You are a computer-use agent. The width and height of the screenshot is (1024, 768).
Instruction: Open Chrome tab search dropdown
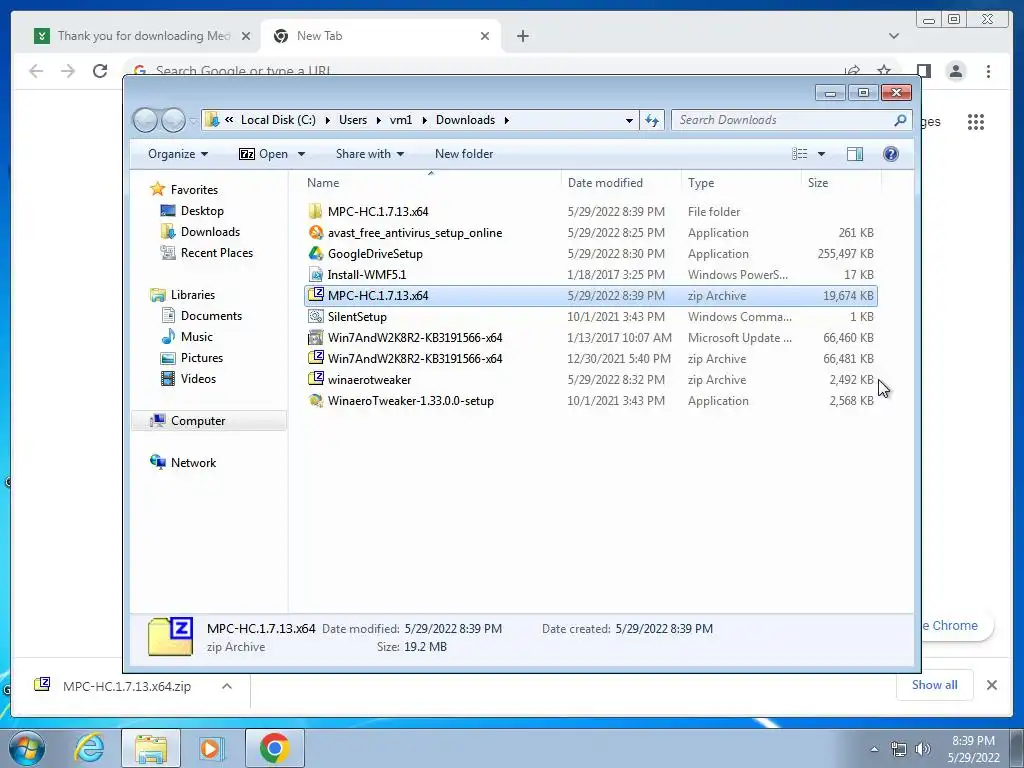click(894, 36)
